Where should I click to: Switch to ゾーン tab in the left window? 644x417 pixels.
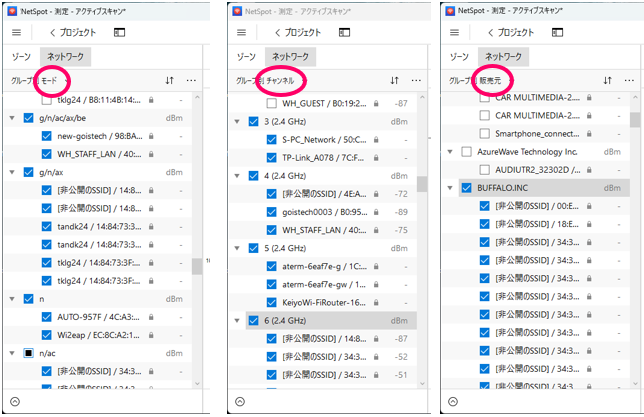[20, 58]
